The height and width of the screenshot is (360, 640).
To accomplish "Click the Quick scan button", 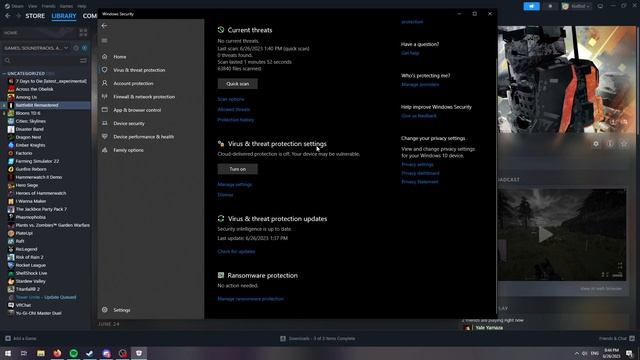I will coord(238,84).
